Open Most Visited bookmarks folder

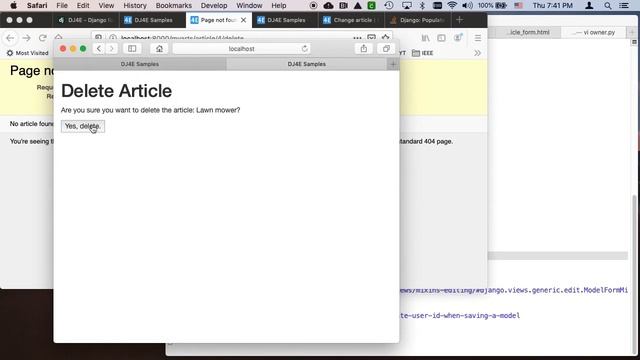coord(27,53)
